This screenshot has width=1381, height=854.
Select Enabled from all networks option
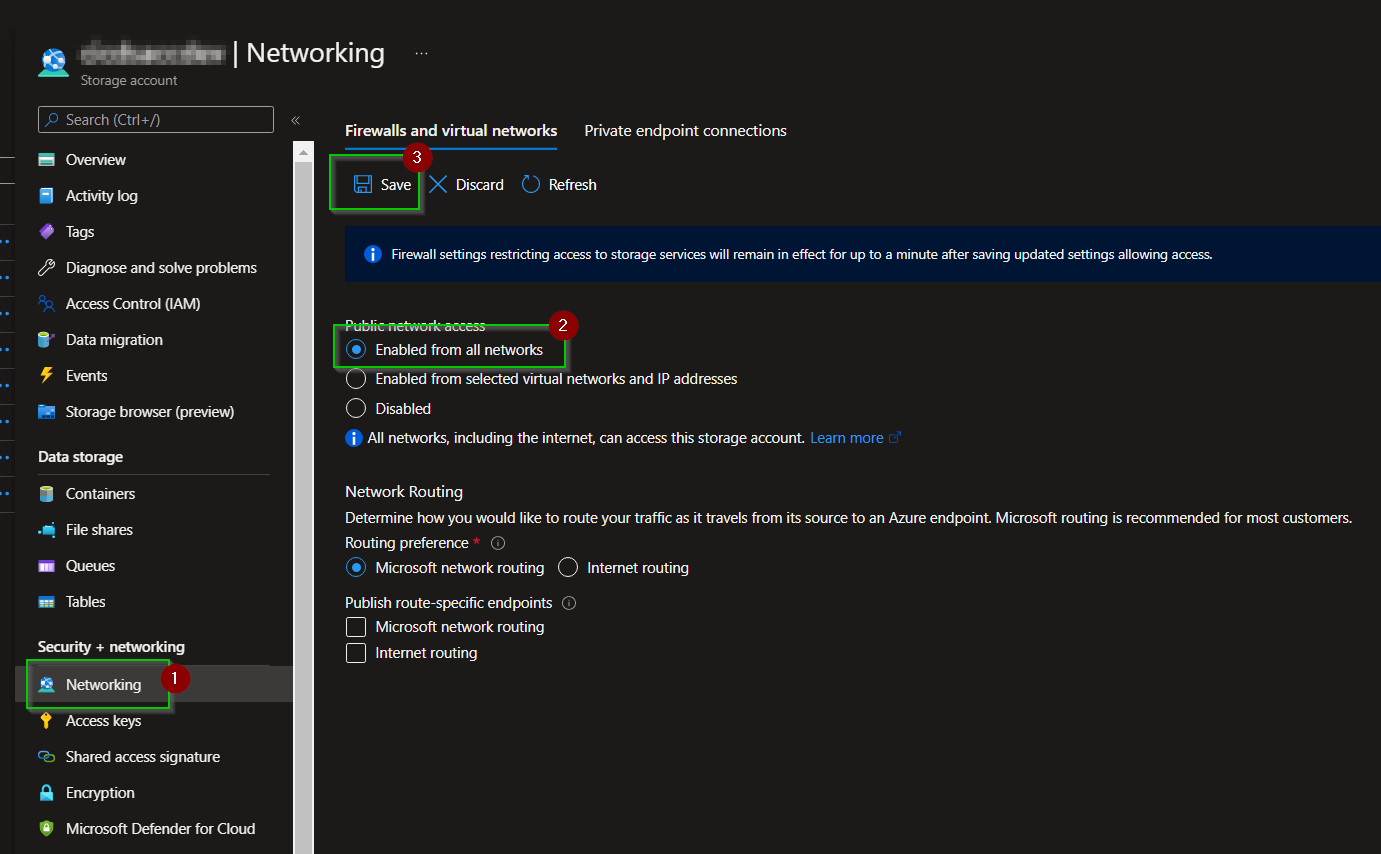point(355,350)
